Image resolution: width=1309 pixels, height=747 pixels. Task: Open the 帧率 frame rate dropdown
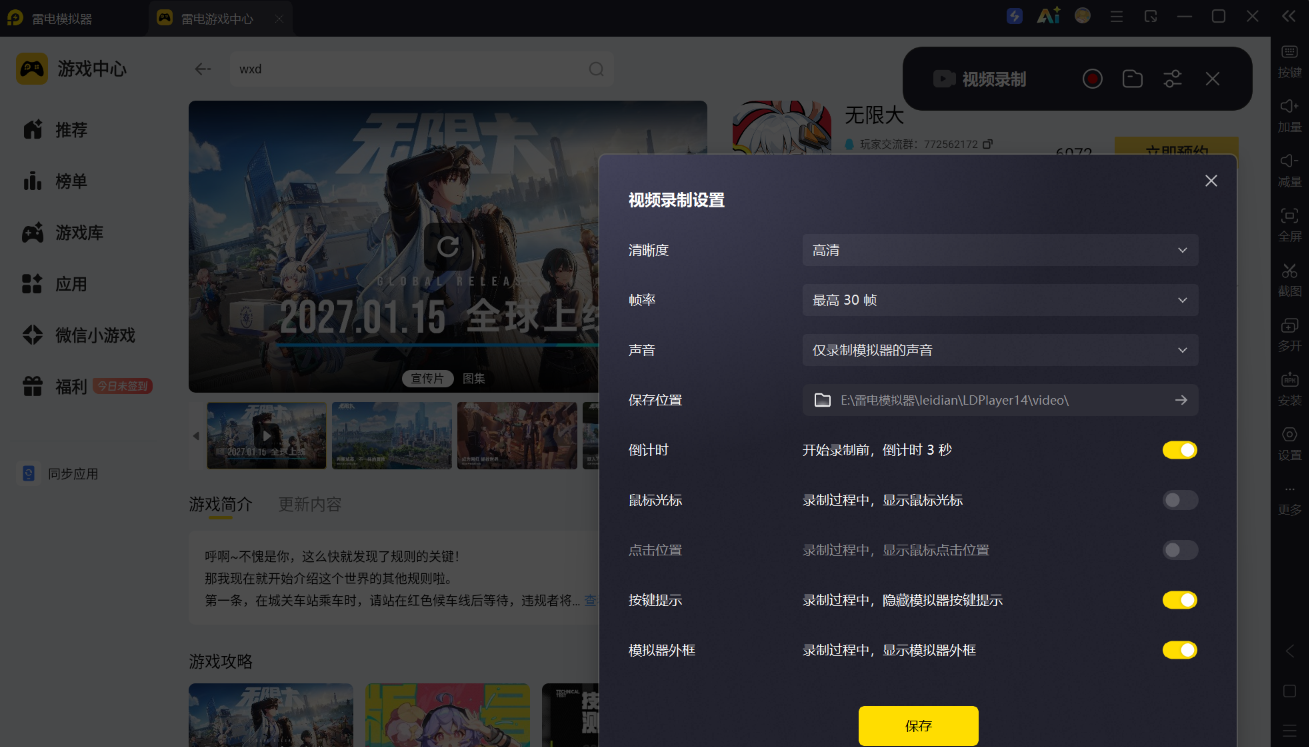pos(1000,300)
